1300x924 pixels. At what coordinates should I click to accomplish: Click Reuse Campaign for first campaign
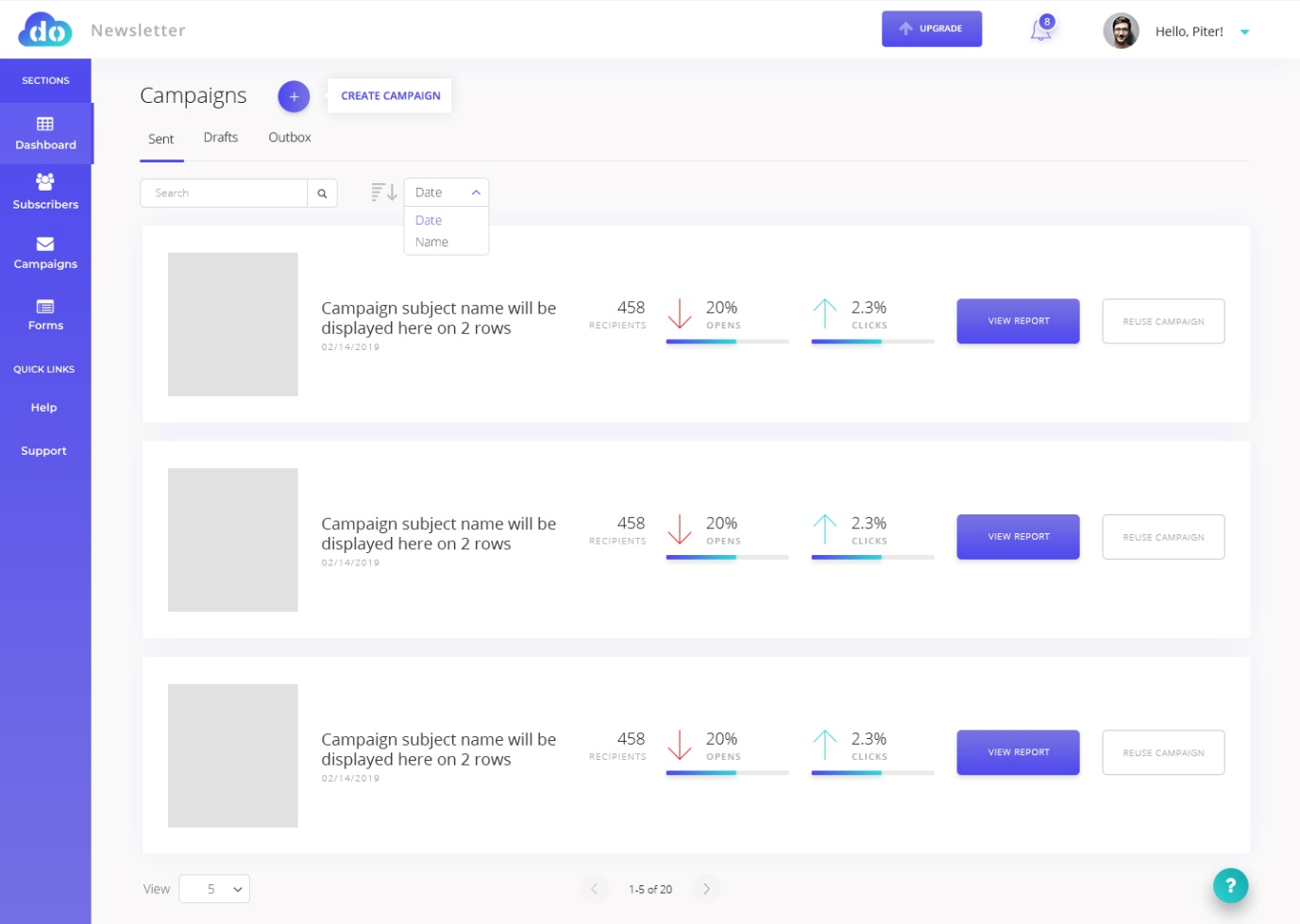click(x=1163, y=321)
